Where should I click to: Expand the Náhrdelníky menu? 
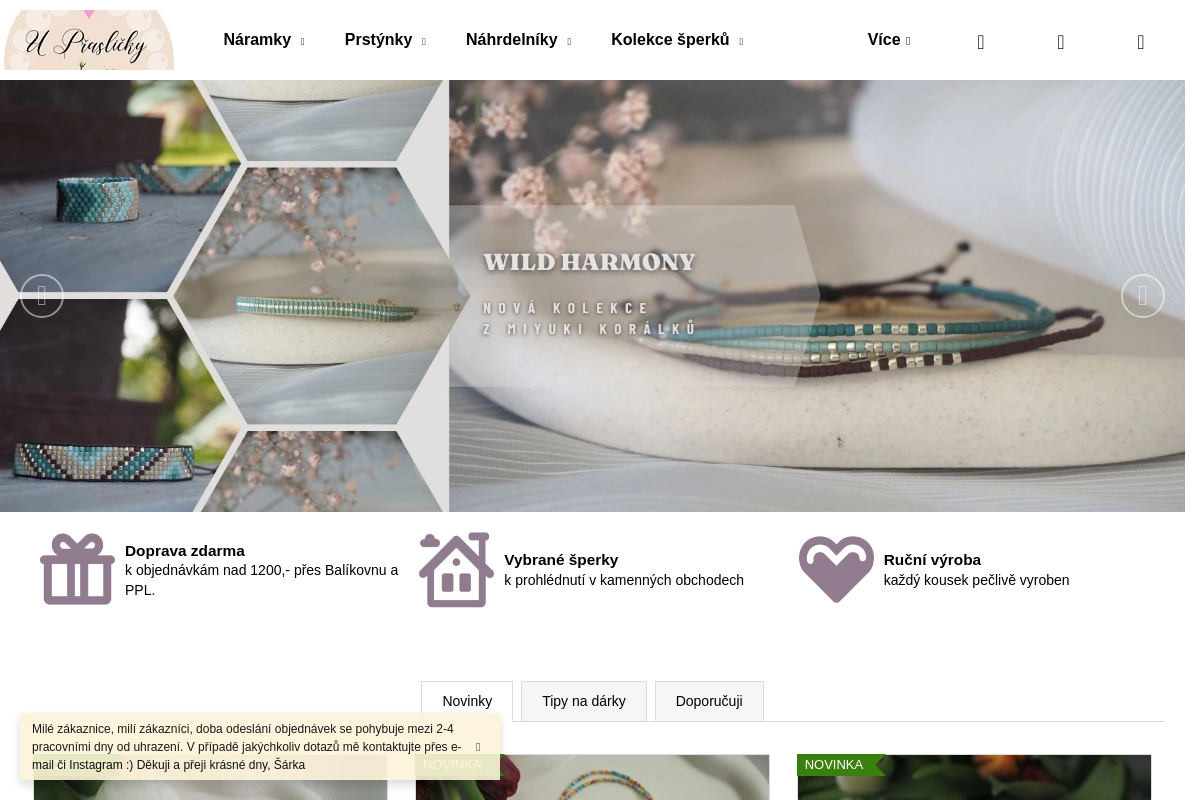point(518,40)
